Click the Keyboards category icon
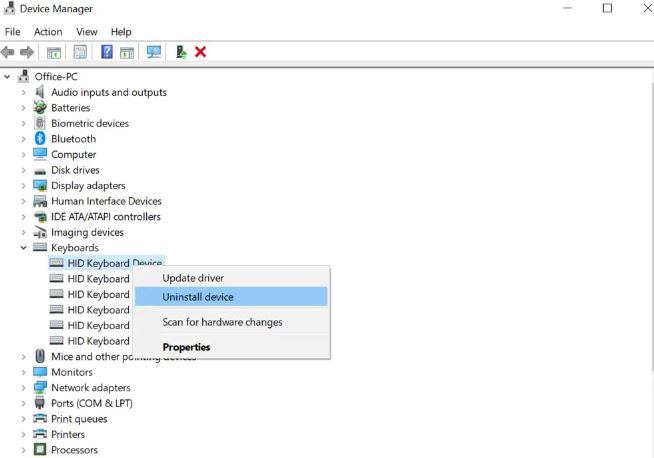Viewport: 654px width, 458px height. point(40,247)
